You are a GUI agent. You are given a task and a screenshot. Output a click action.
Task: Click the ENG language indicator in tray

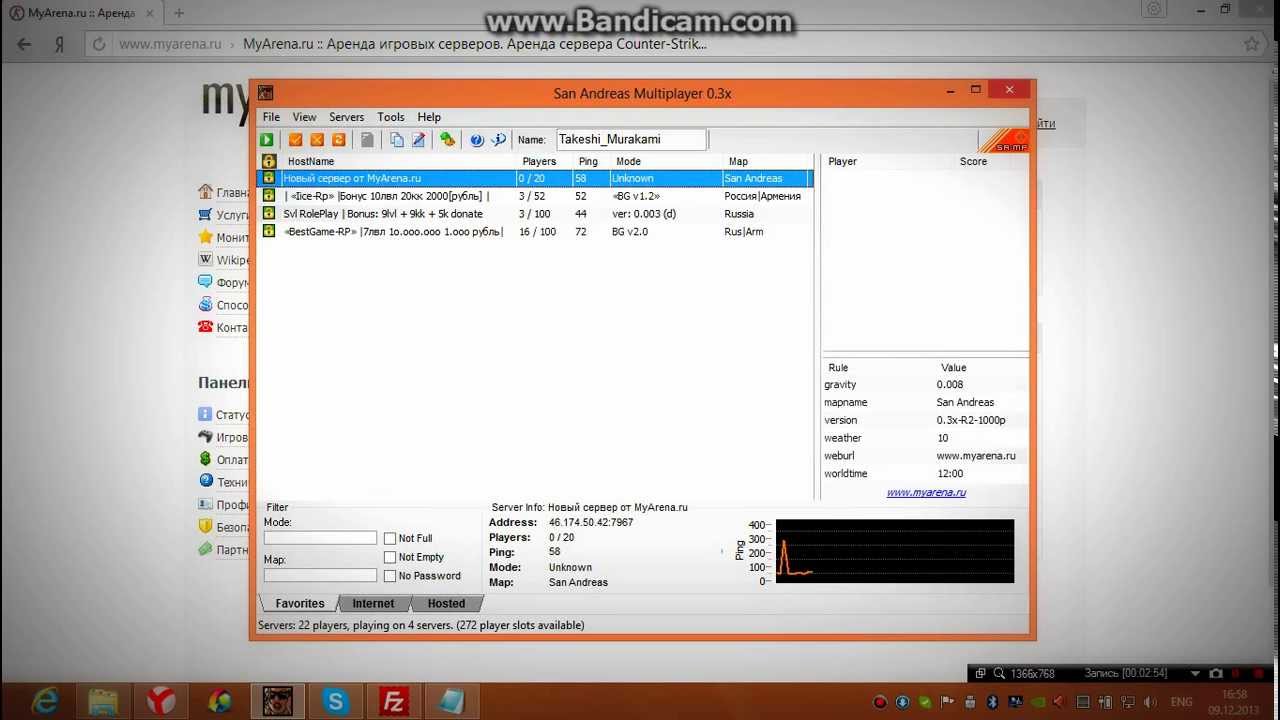point(1181,702)
